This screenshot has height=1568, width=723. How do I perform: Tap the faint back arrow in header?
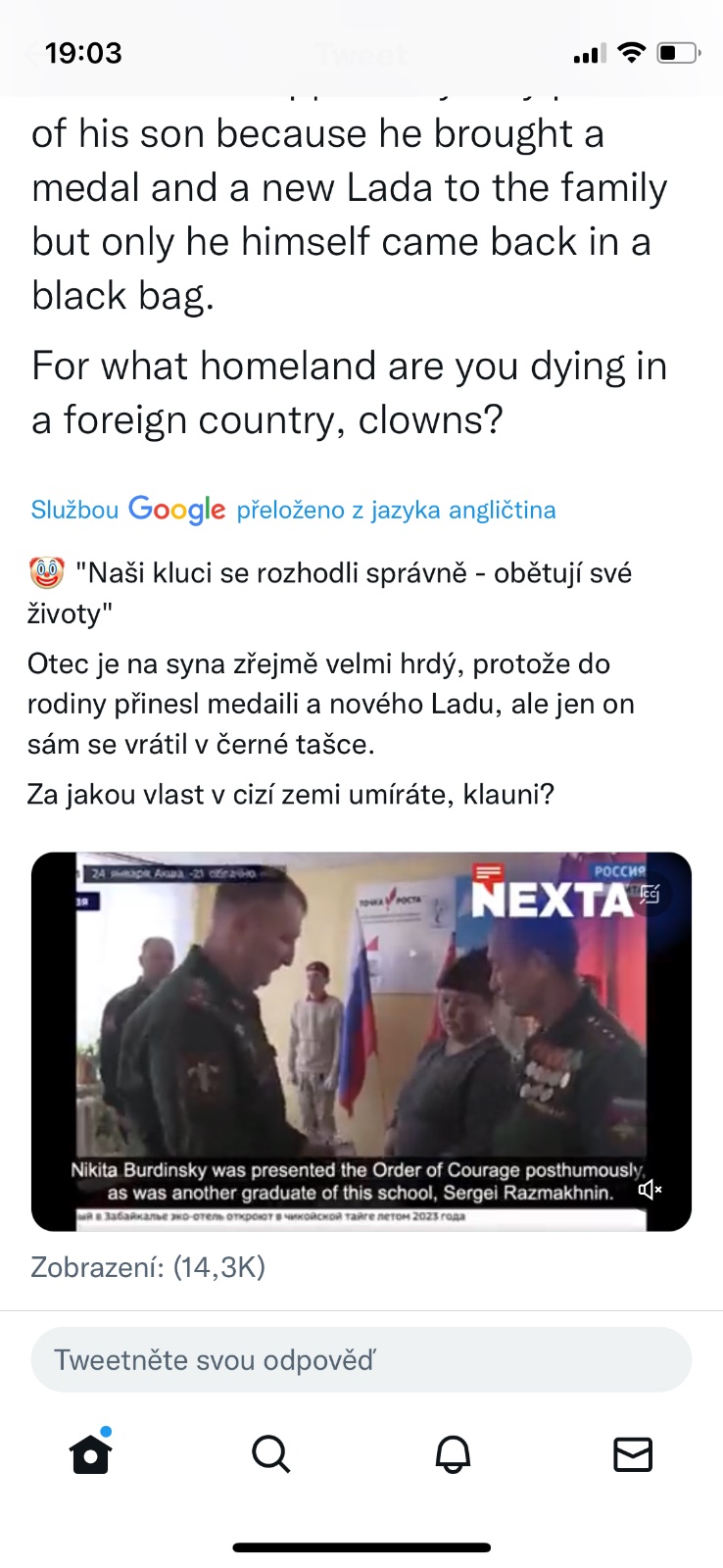point(35,54)
